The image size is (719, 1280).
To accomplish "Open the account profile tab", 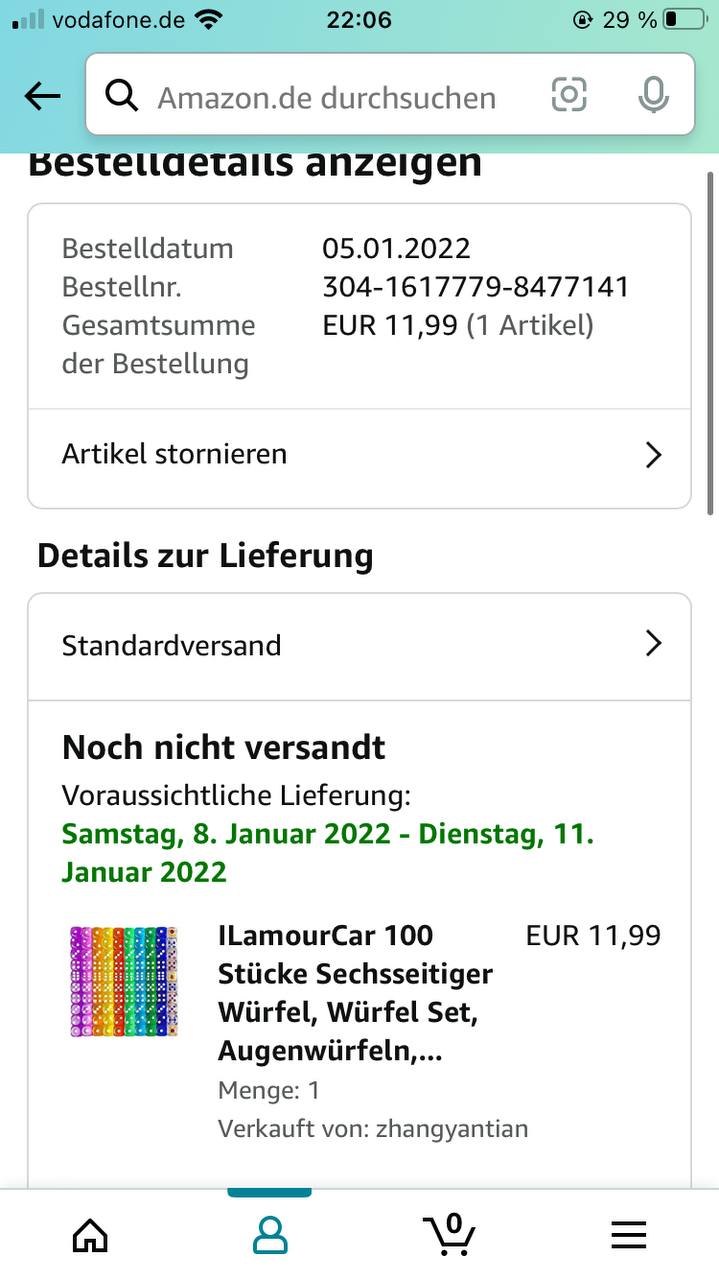I will point(270,1235).
